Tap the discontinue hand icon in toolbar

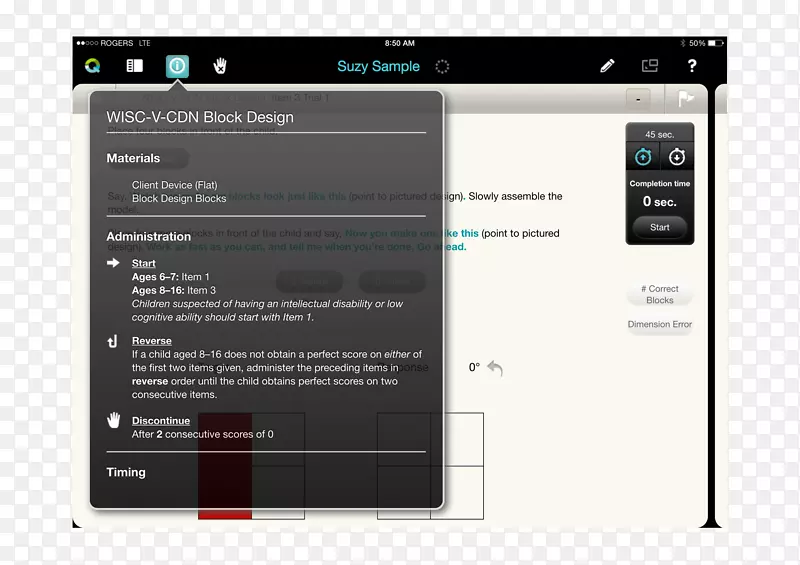(220, 66)
